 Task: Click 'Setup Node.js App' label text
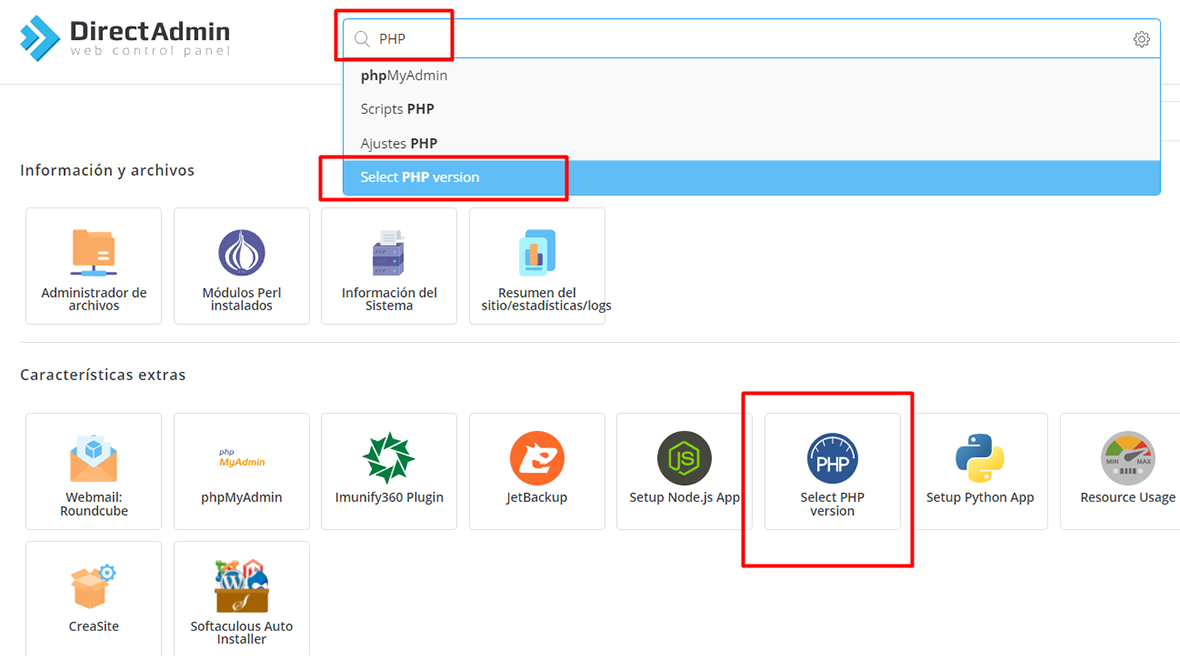click(684, 497)
